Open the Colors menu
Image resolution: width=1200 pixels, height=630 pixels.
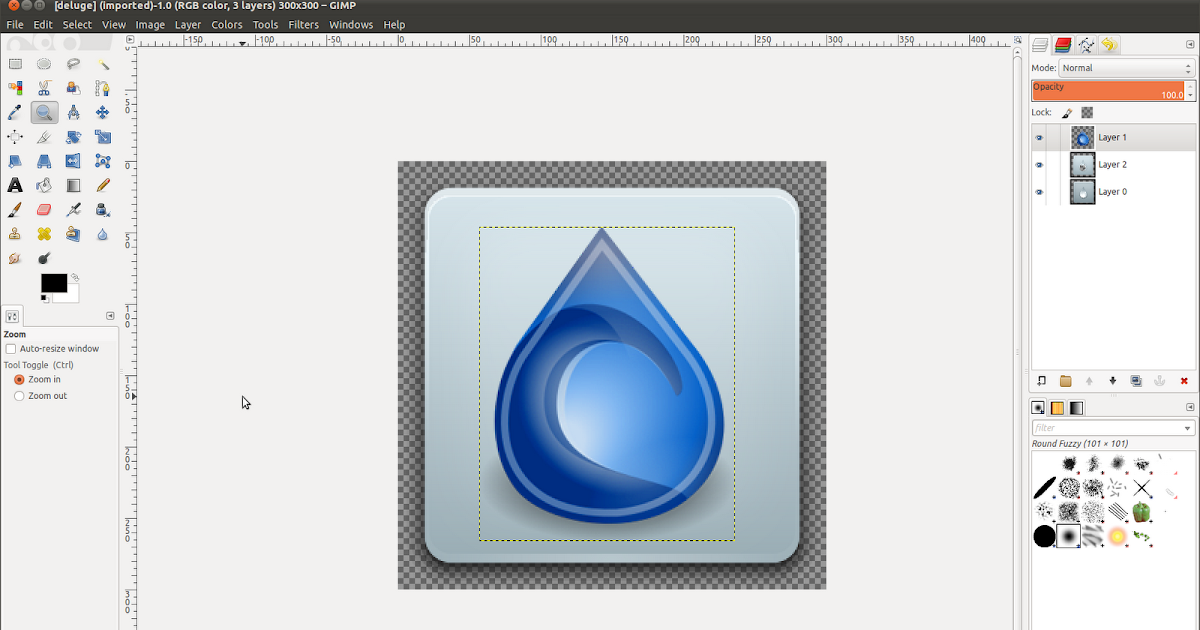(x=227, y=24)
